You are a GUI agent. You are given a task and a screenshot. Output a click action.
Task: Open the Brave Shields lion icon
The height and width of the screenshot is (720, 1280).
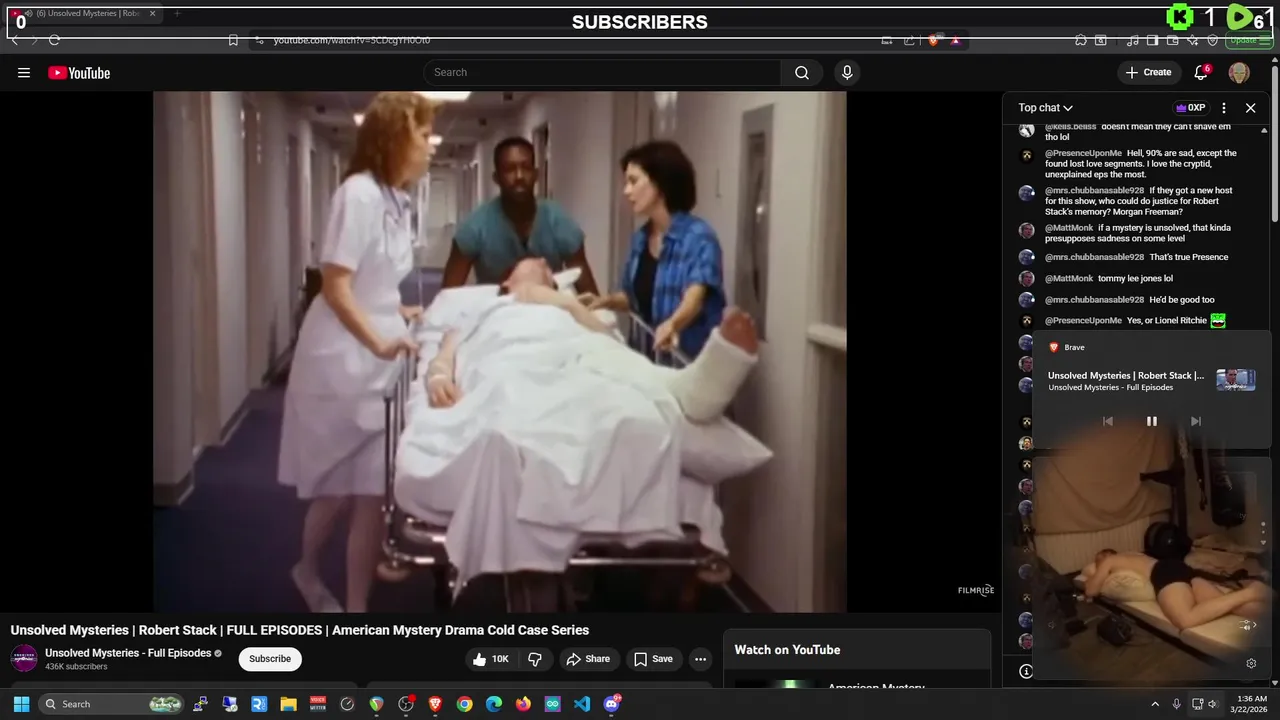[934, 40]
